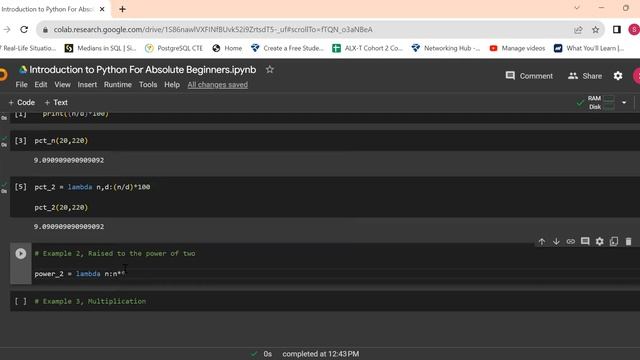640x360 pixels.
Task: Click the notebook title to rename it
Action: click(x=143, y=70)
